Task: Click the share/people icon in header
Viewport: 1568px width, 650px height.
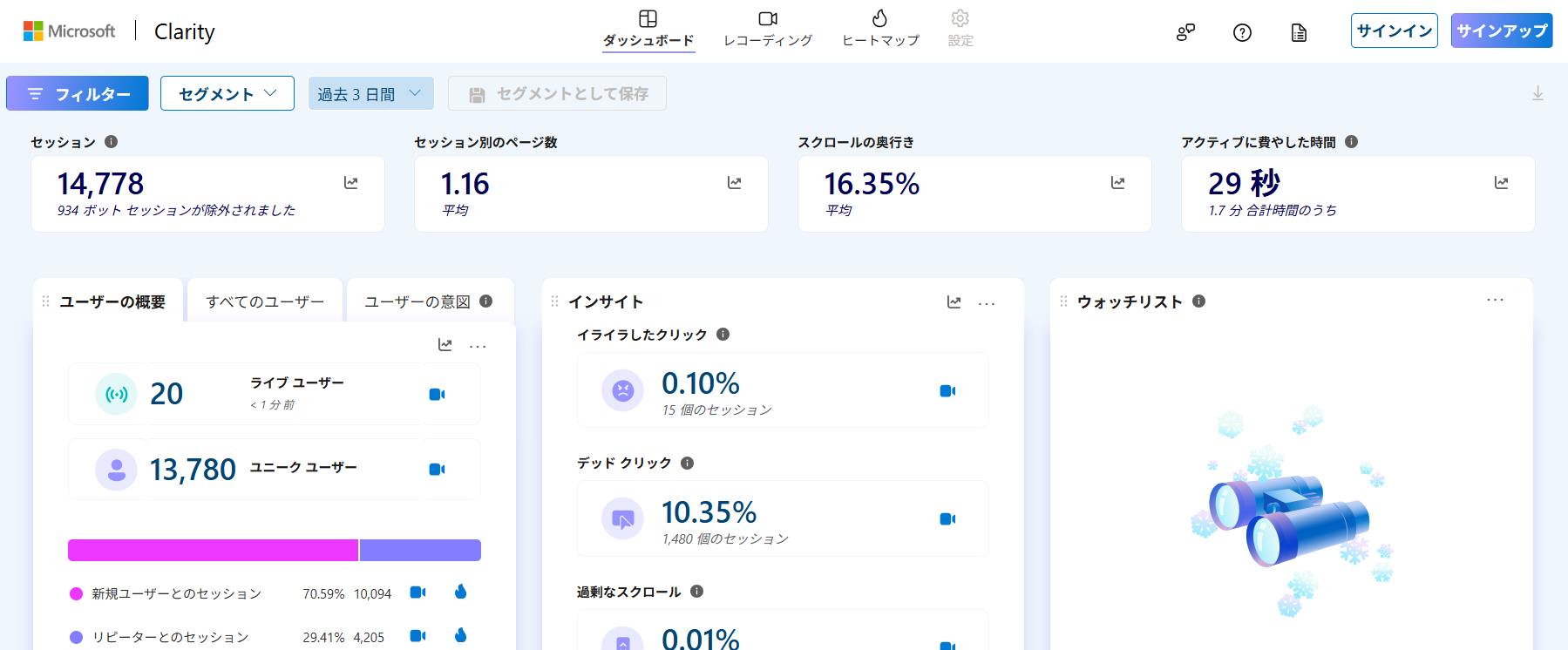Action: [1185, 32]
